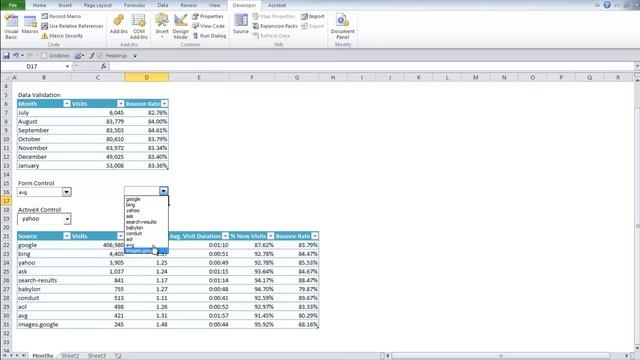Save the workbook from quick access toolbar
Image resolution: width=640 pixels, height=360 pixels.
6,56
